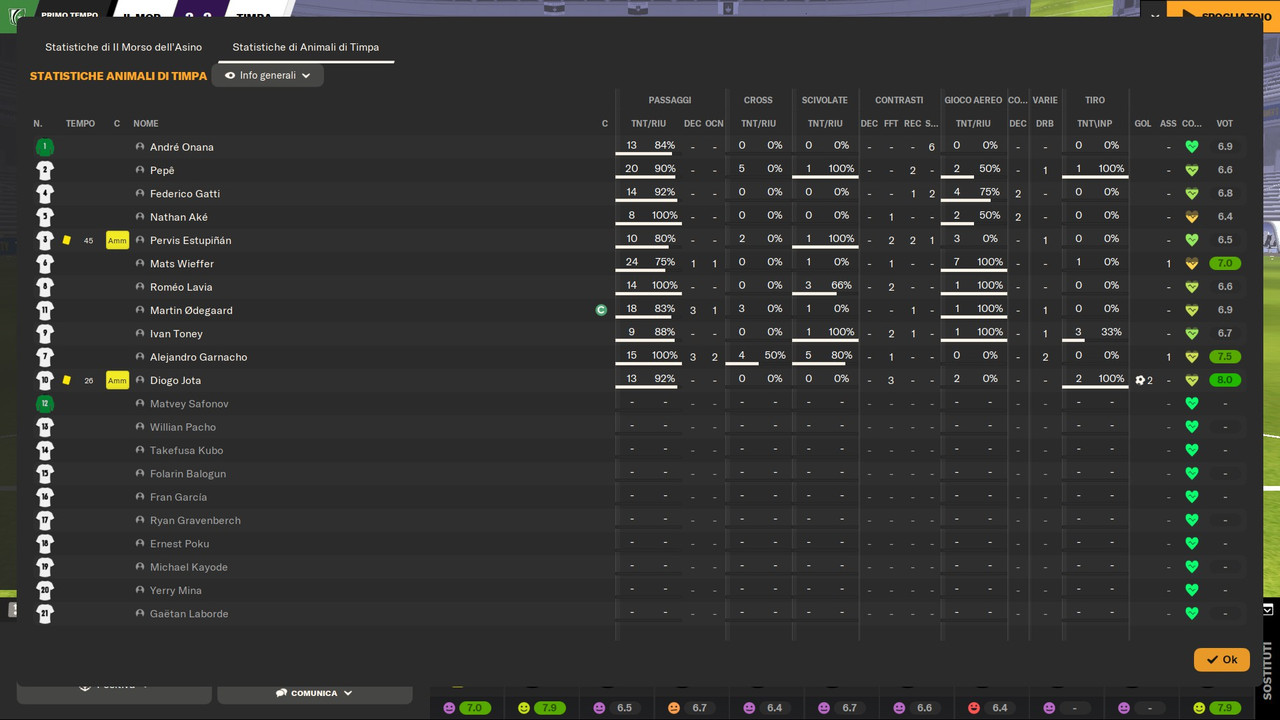Screen dimensions: 1280x720
Task: Click the captain C badge in Martin Ødegaard's row
Action: tap(601, 310)
